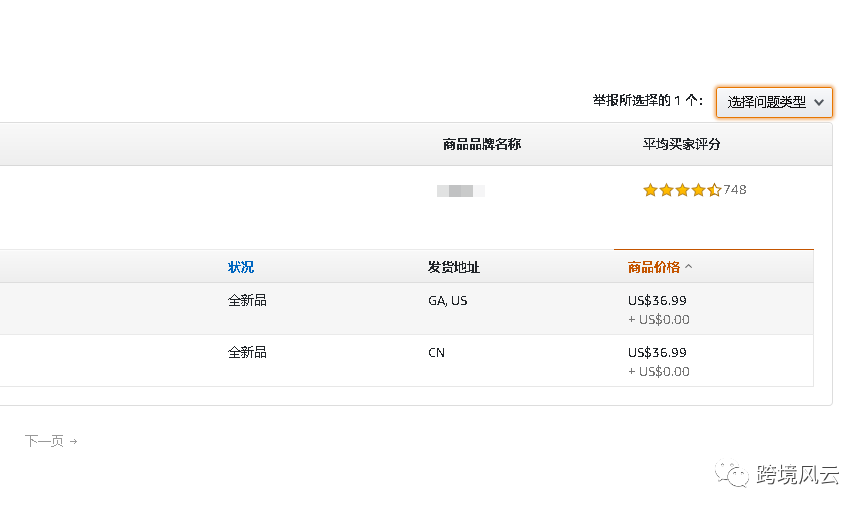
Task: Click the 跨境风云 watermark text
Action: pyautogui.click(x=797, y=475)
